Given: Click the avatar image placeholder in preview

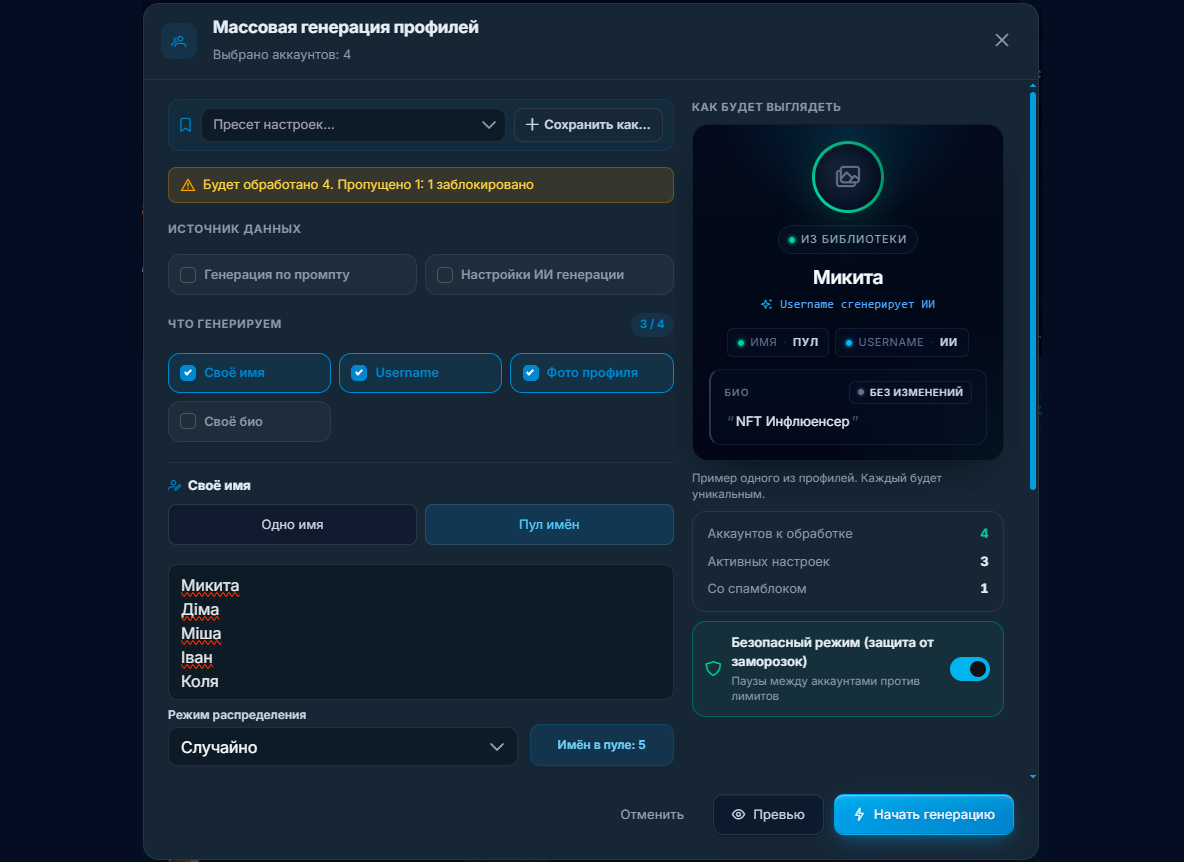Looking at the screenshot, I should (x=847, y=177).
